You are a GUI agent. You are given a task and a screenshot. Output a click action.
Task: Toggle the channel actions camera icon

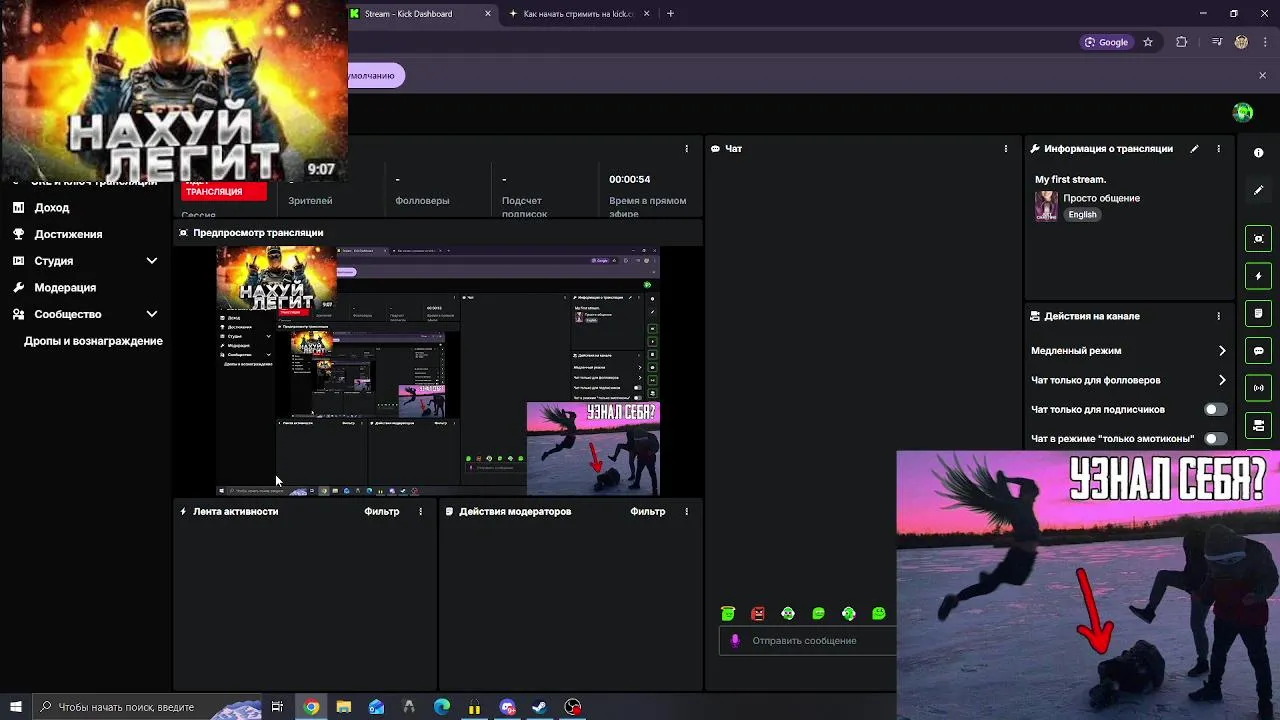[x=1258, y=426]
